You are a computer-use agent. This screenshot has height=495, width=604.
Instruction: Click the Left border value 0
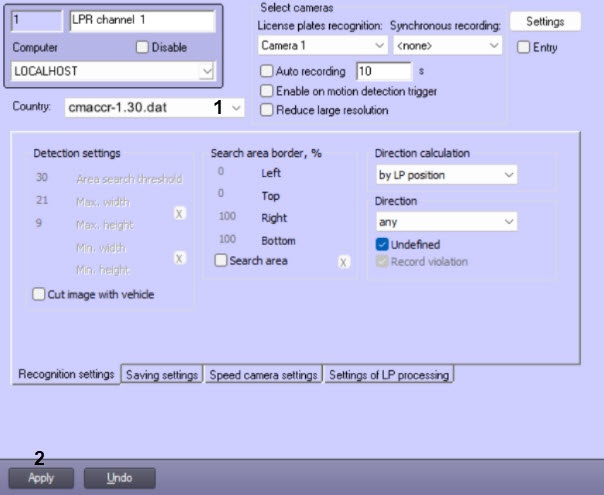click(x=221, y=171)
